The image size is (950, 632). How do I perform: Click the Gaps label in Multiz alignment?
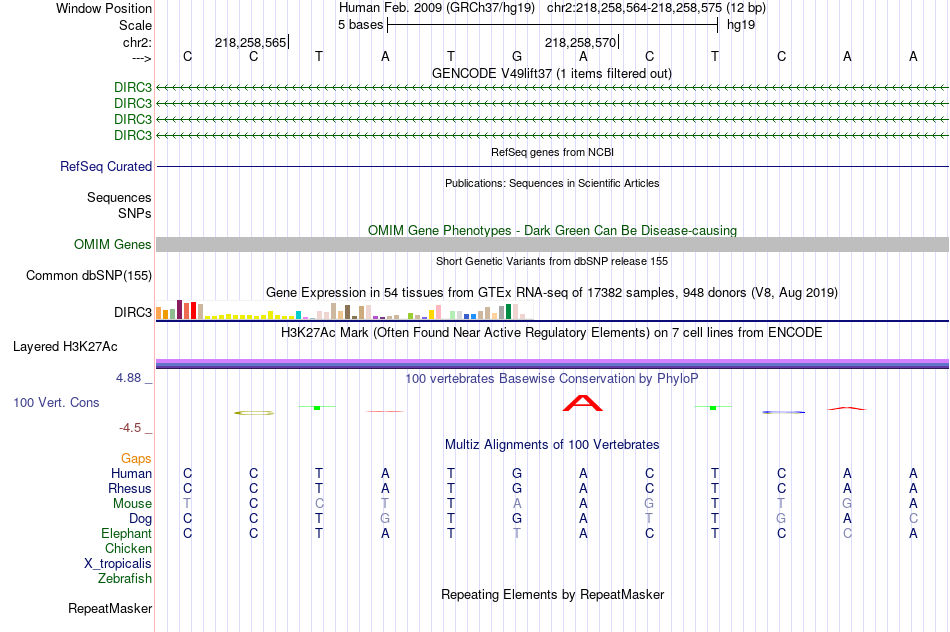(x=136, y=459)
